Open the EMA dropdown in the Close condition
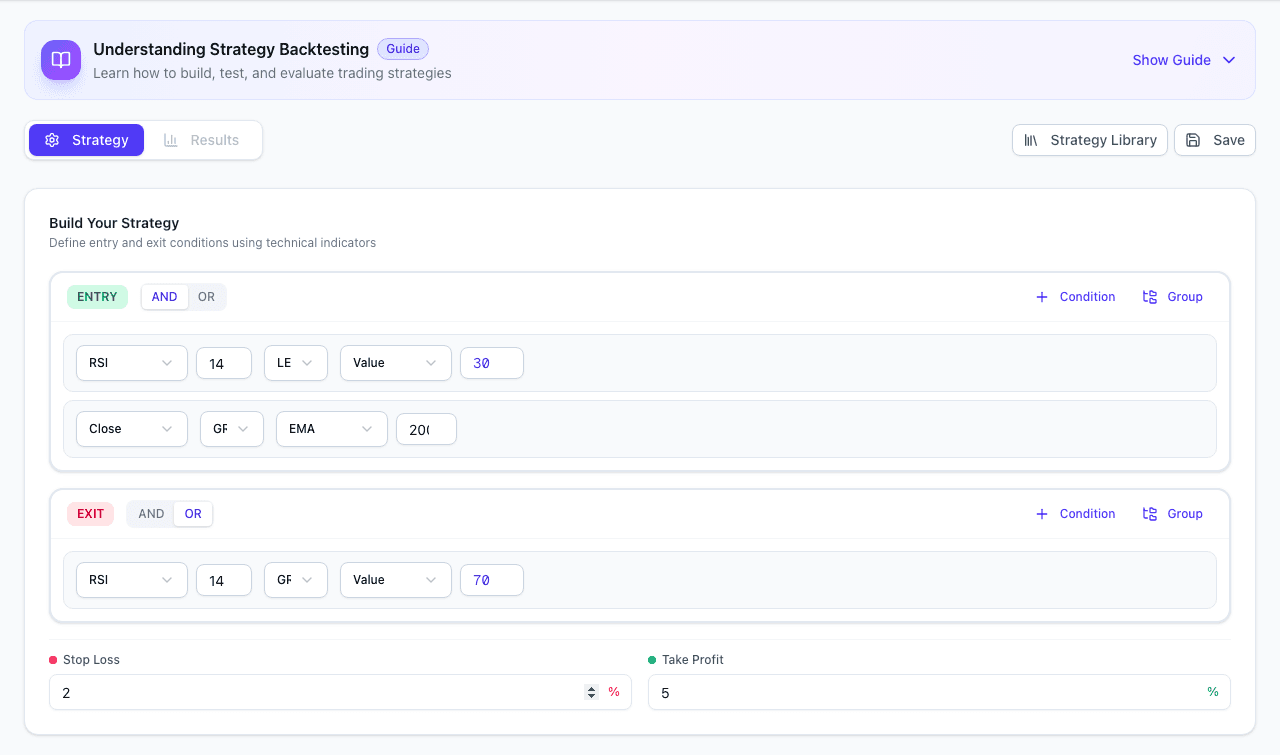 click(331, 428)
